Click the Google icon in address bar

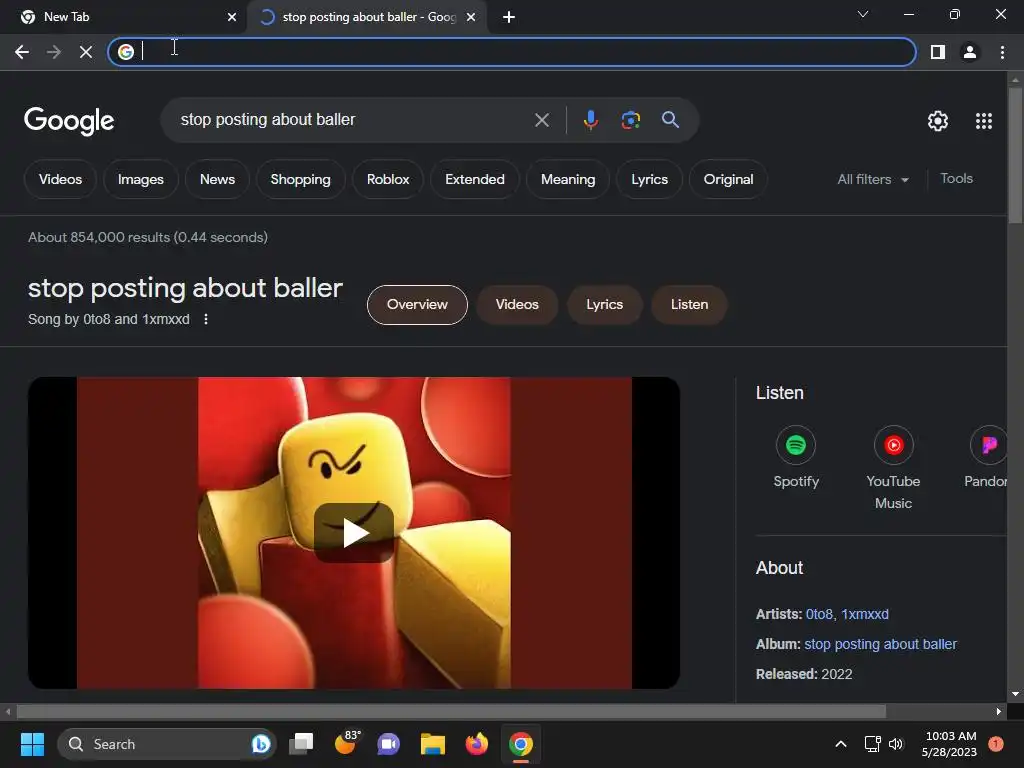coord(126,52)
